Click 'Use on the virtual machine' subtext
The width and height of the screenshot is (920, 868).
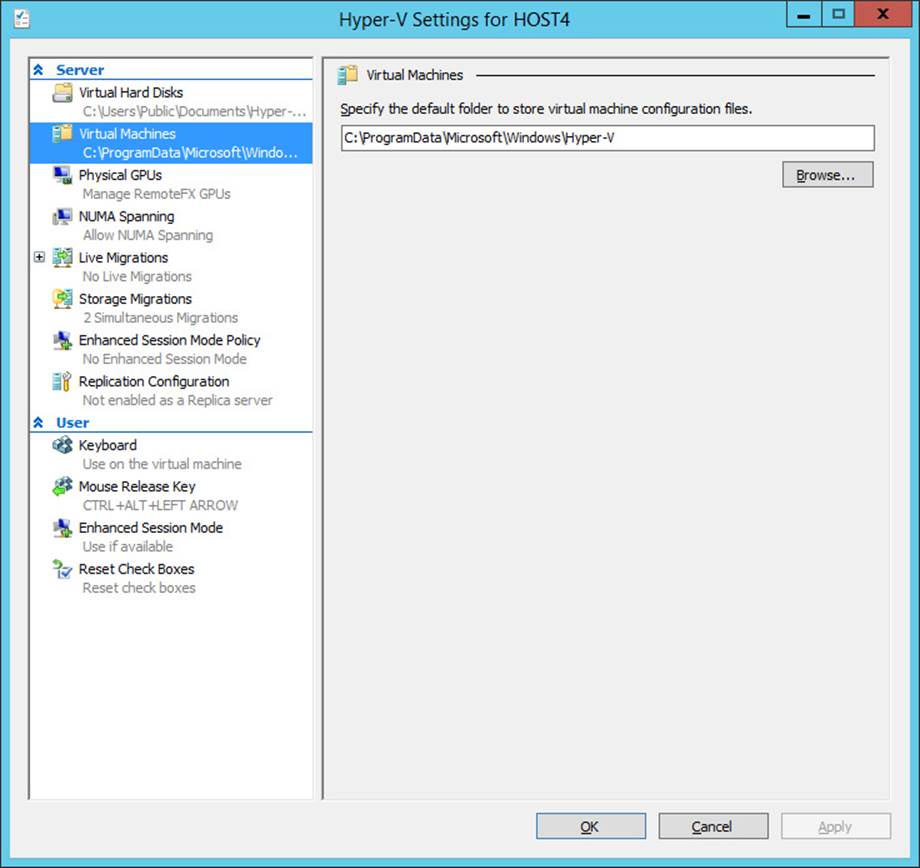click(x=162, y=464)
